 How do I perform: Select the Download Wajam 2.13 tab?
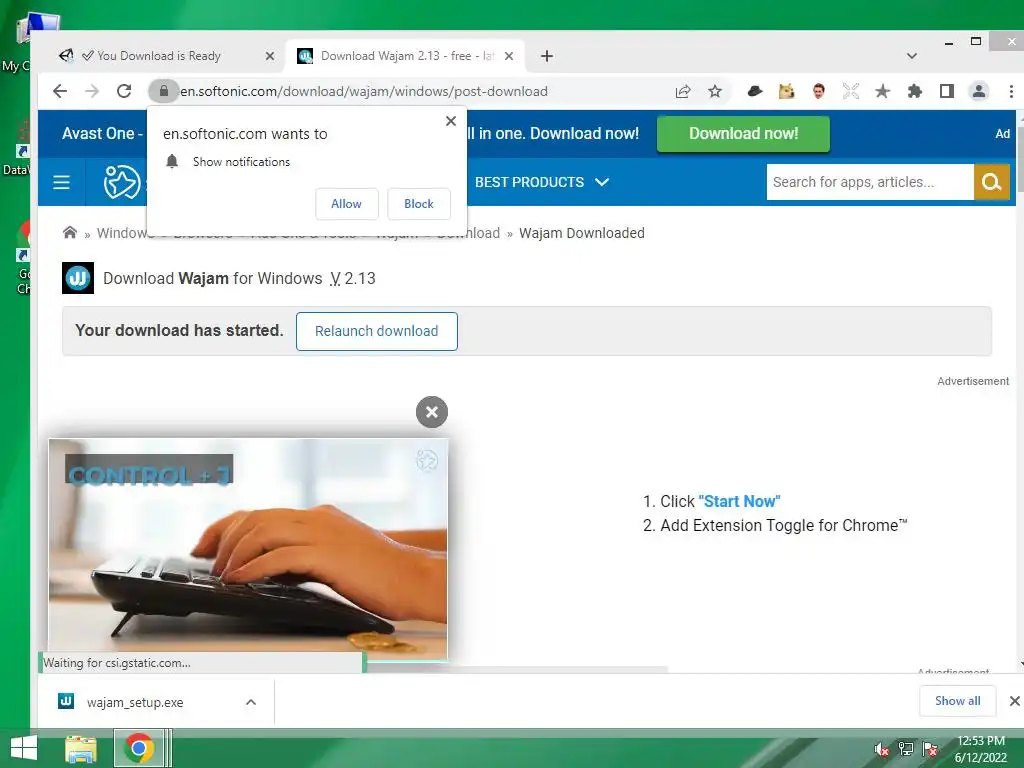click(405, 56)
